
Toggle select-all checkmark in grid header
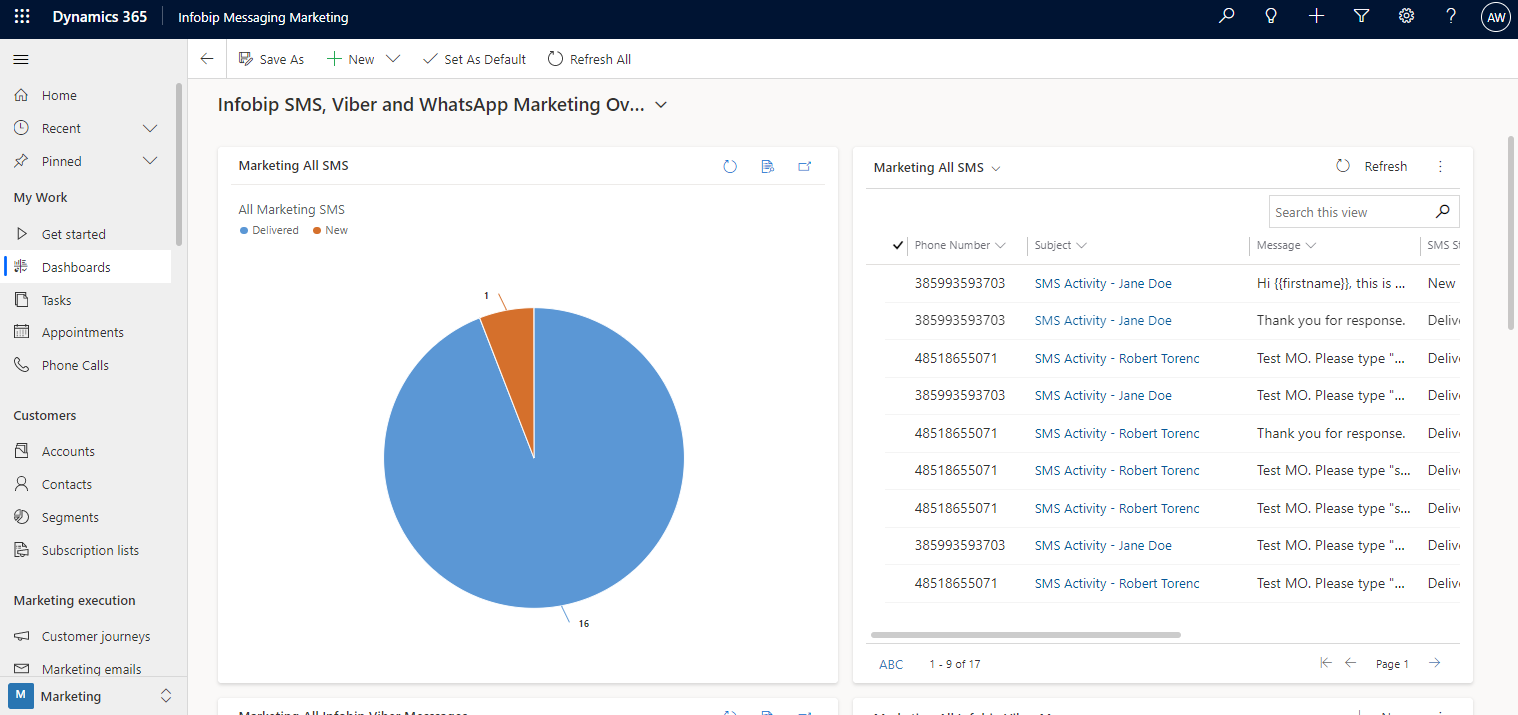898,245
